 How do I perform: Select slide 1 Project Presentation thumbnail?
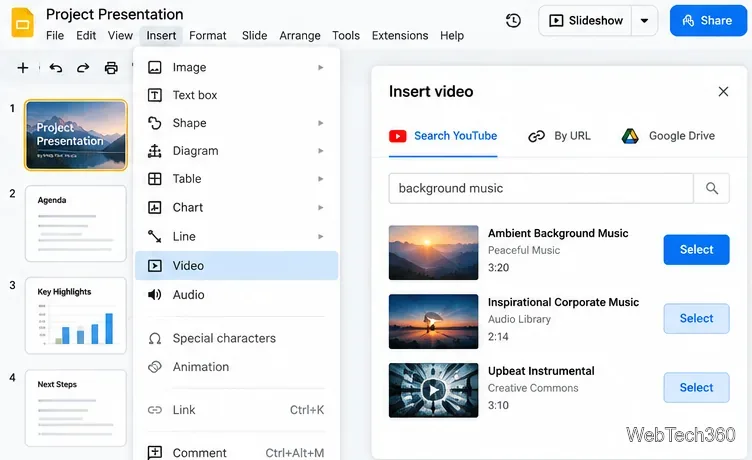point(76,135)
